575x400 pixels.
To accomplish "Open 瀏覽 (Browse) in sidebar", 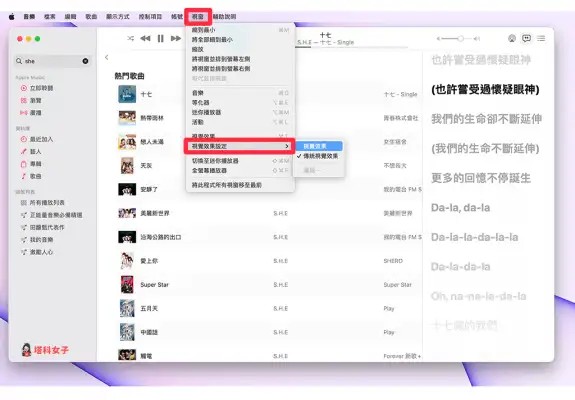I will [x=31, y=100].
